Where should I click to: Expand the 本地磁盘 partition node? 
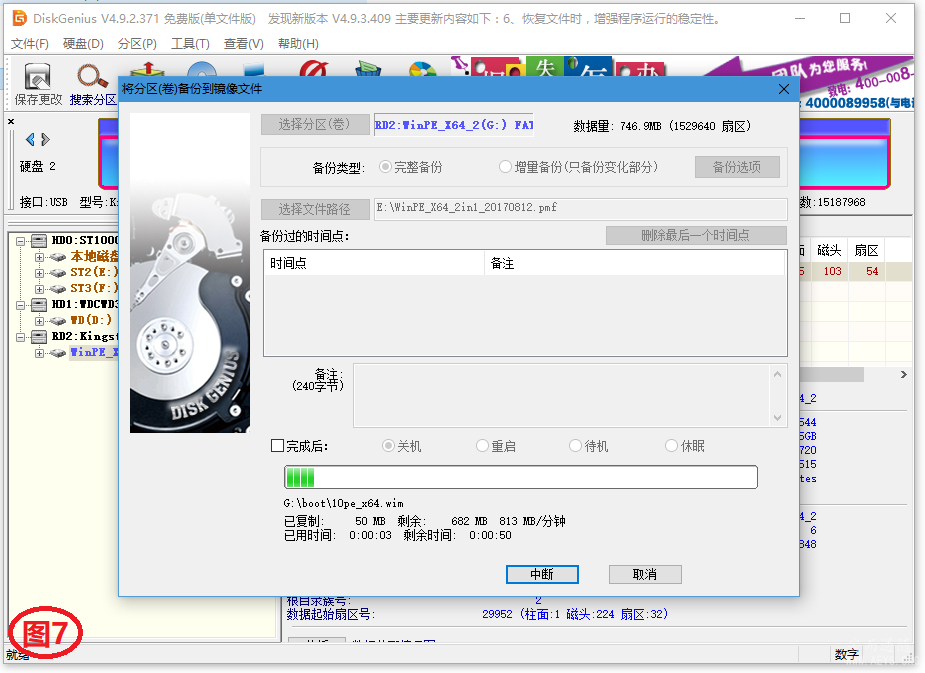[x=39, y=257]
